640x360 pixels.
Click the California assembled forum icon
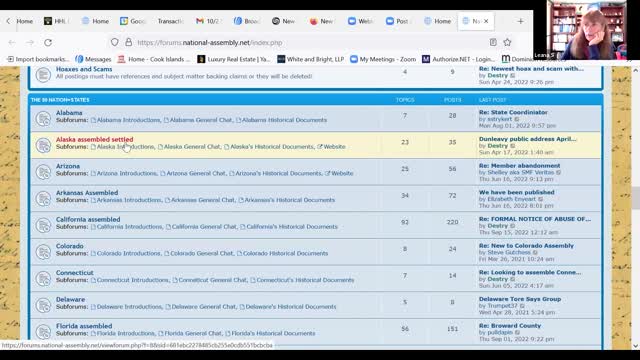[43, 225]
